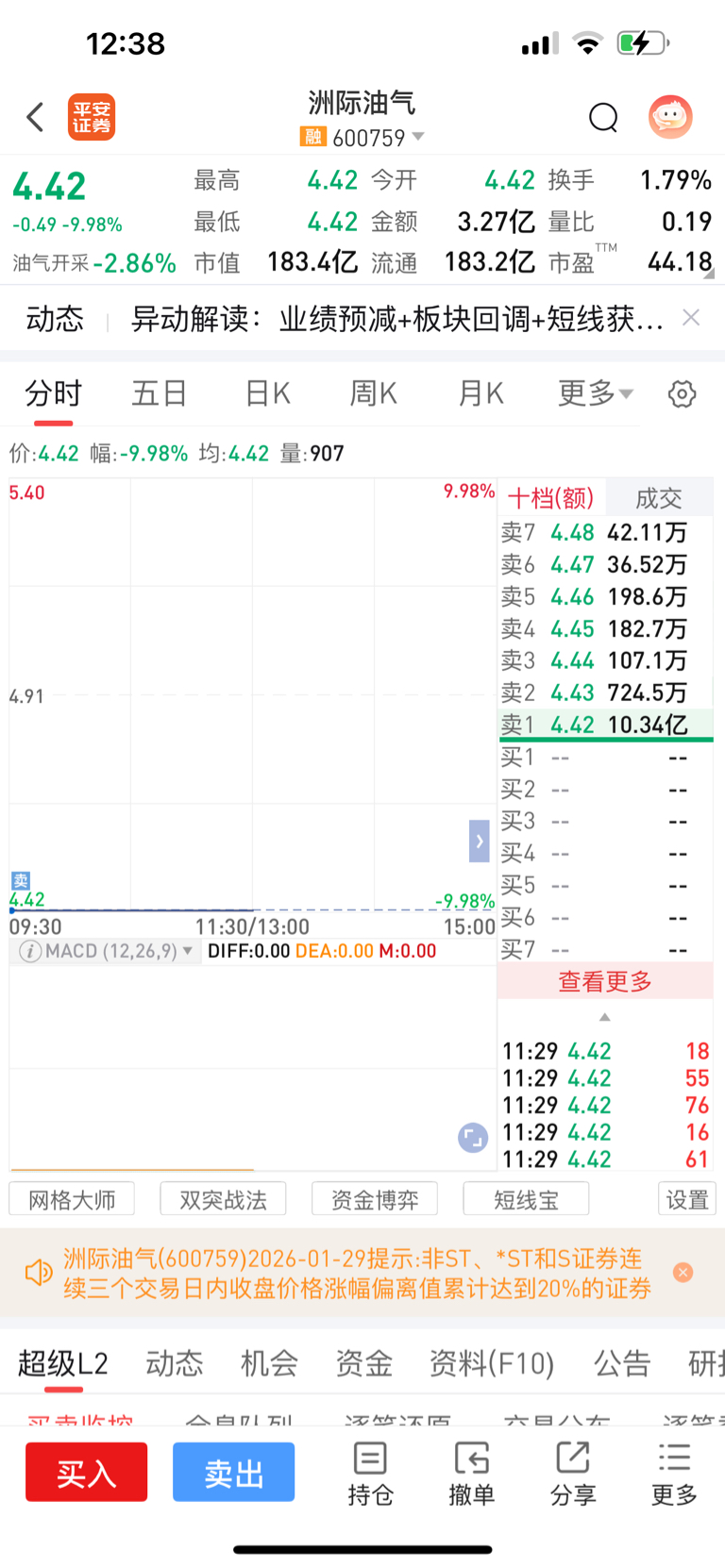Tap the 动态 label left of news
The image size is (725, 1568).
(x=55, y=319)
